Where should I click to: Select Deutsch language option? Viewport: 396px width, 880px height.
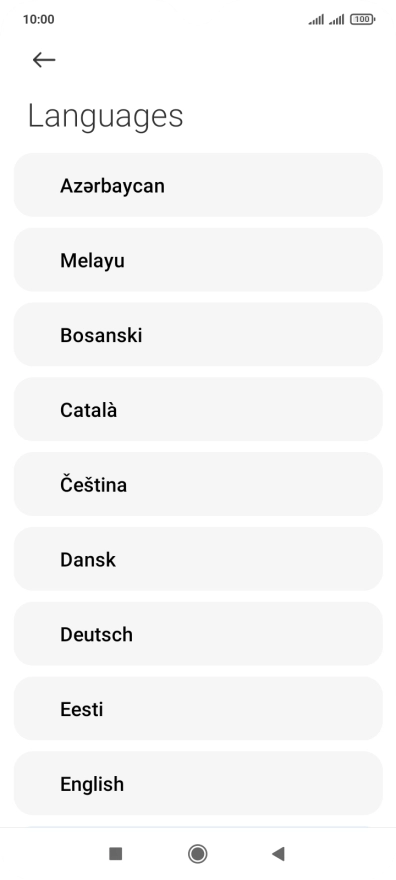(198, 634)
